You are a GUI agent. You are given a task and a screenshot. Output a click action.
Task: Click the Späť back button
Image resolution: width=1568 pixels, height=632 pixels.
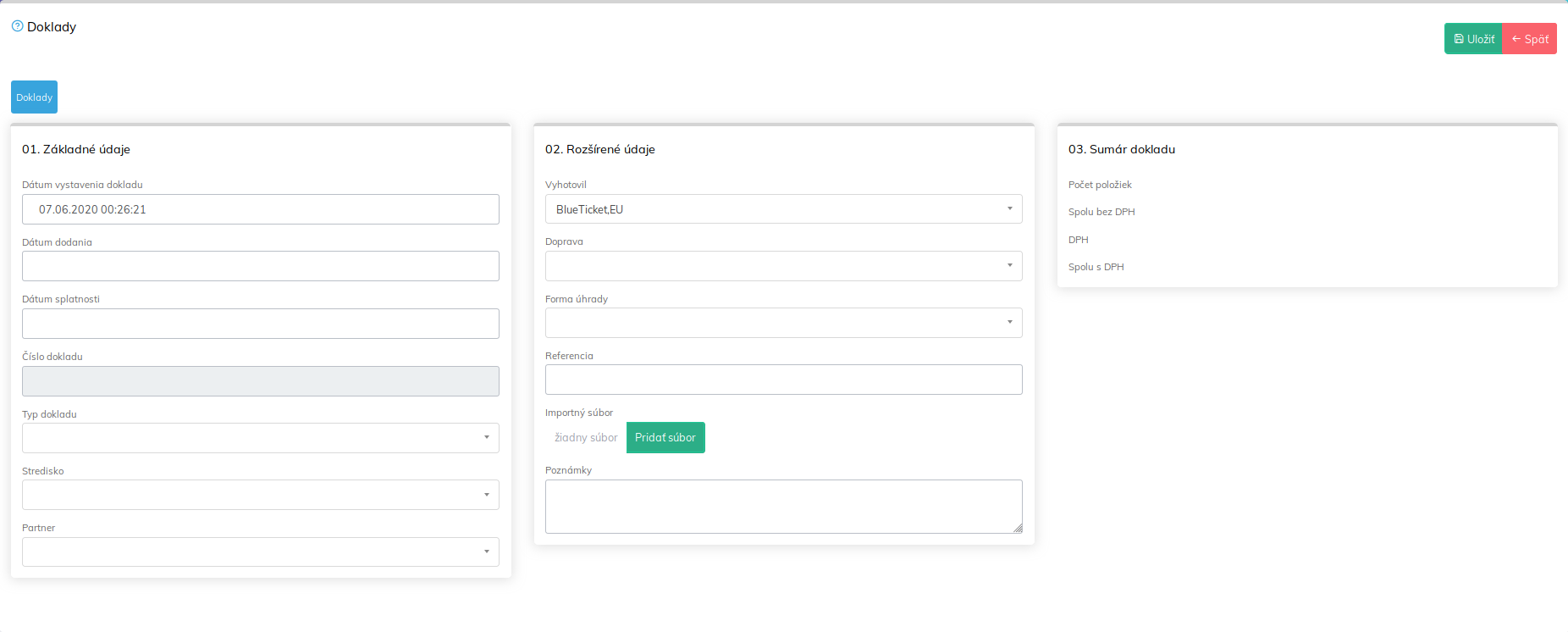[x=1529, y=39]
